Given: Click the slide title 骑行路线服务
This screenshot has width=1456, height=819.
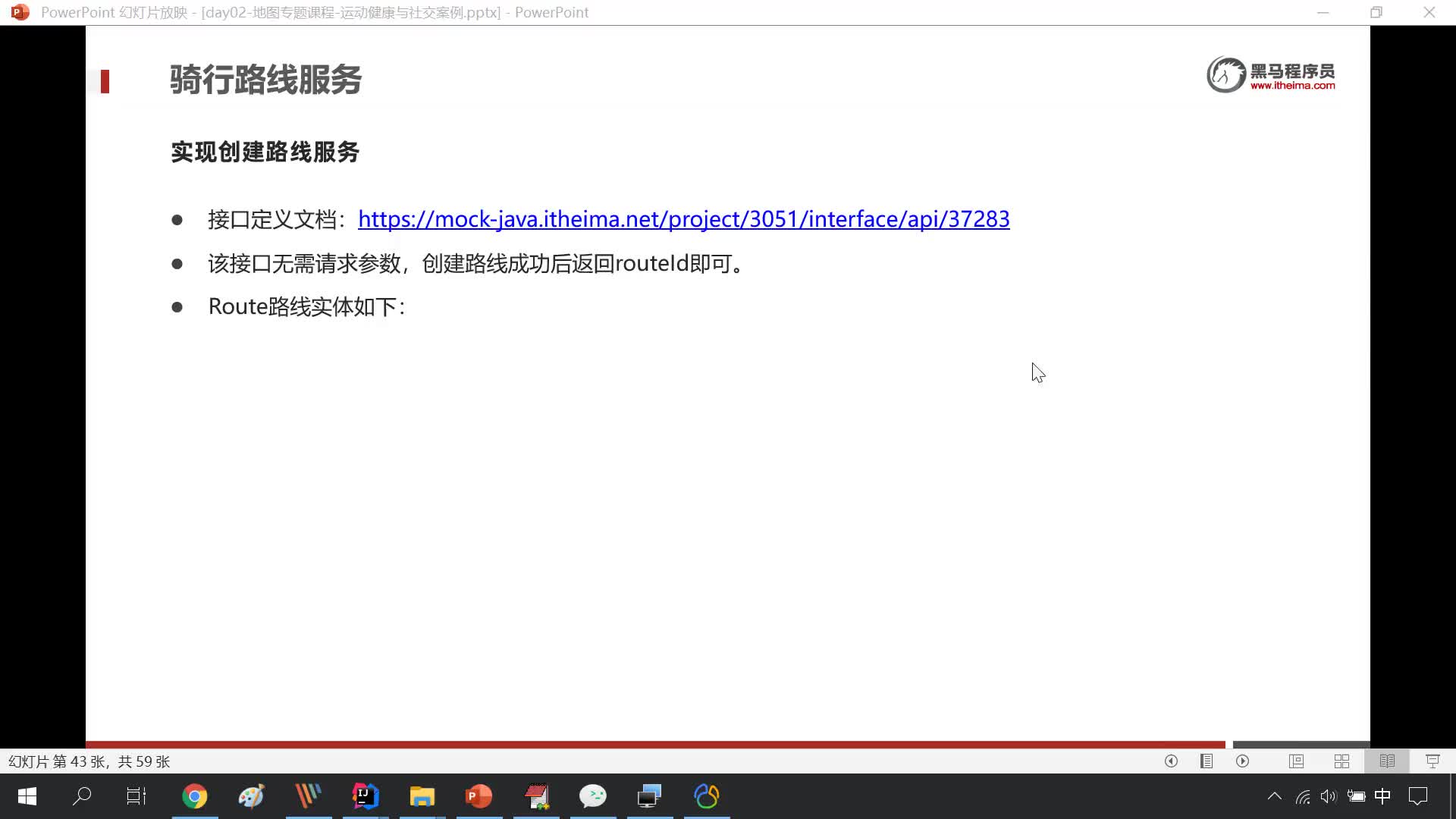Looking at the screenshot, I should pos(265,80).
